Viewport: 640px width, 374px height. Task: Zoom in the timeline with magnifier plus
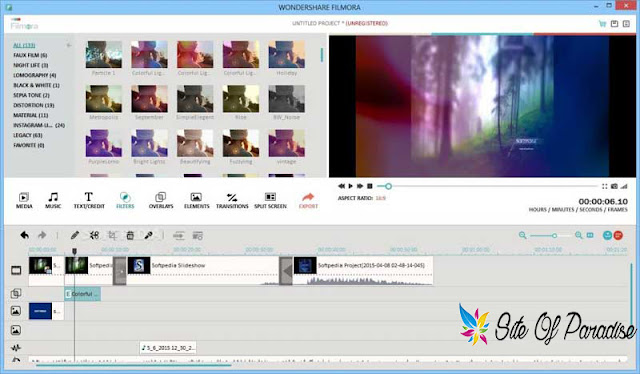[578, 235]
